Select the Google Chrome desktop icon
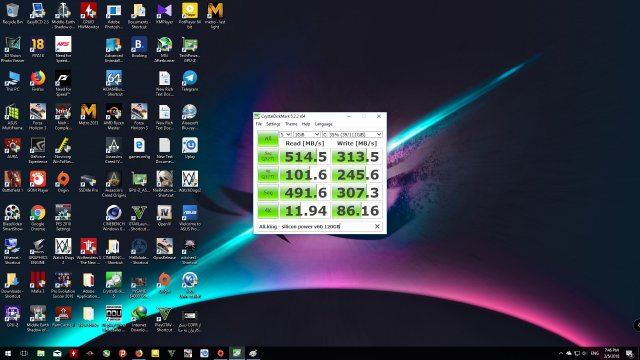This screenshot has width=640, height=360. click(x=38, y=218)
